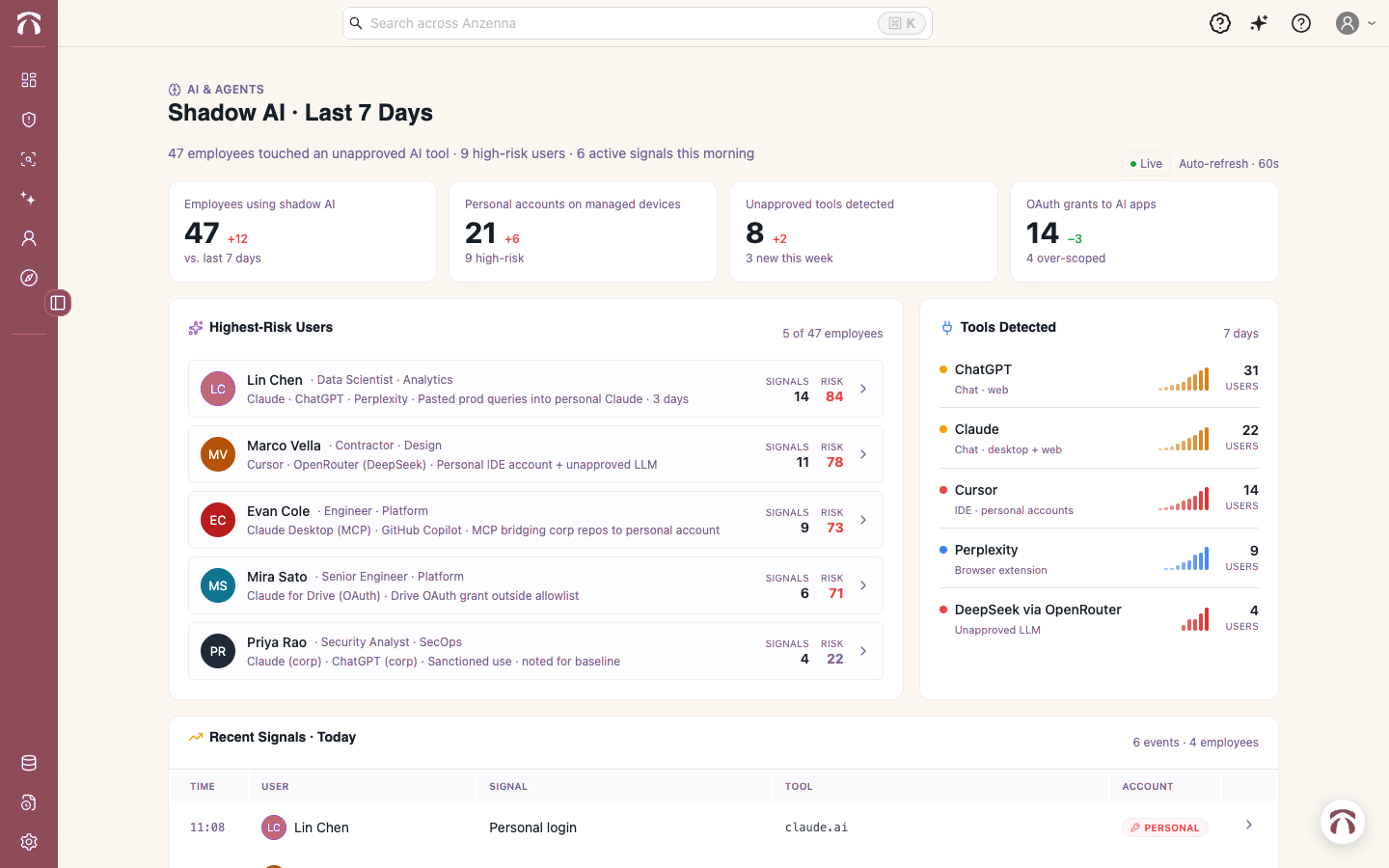The image size is (1389, 868).
Task: Click the Perplexity usage sparkline
Action: point(1186,559)
